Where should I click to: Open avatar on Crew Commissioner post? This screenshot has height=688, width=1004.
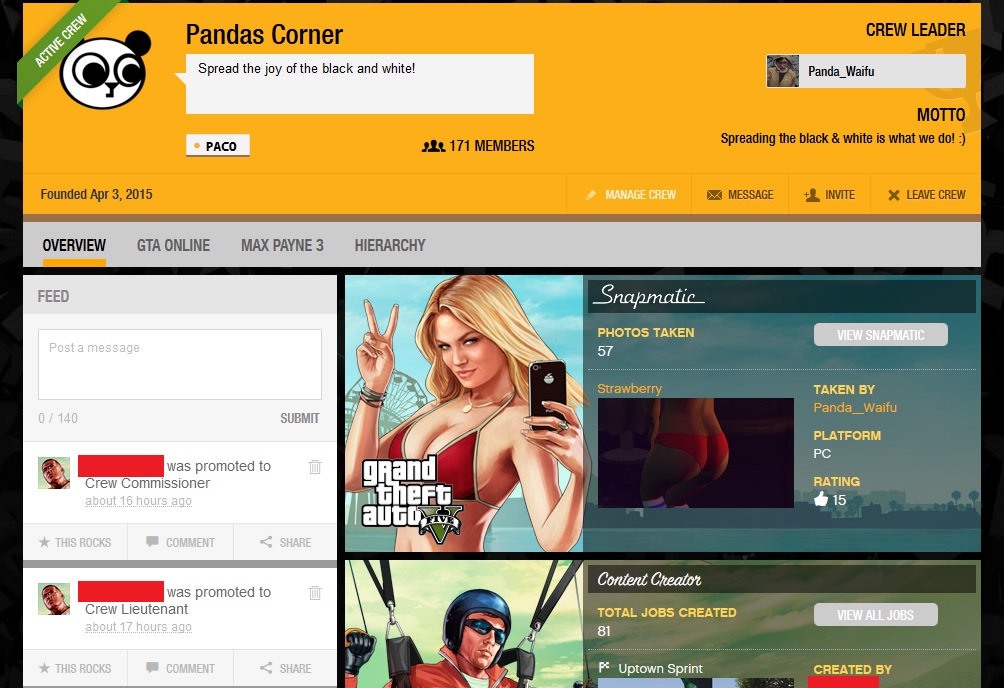click(54, 473)
